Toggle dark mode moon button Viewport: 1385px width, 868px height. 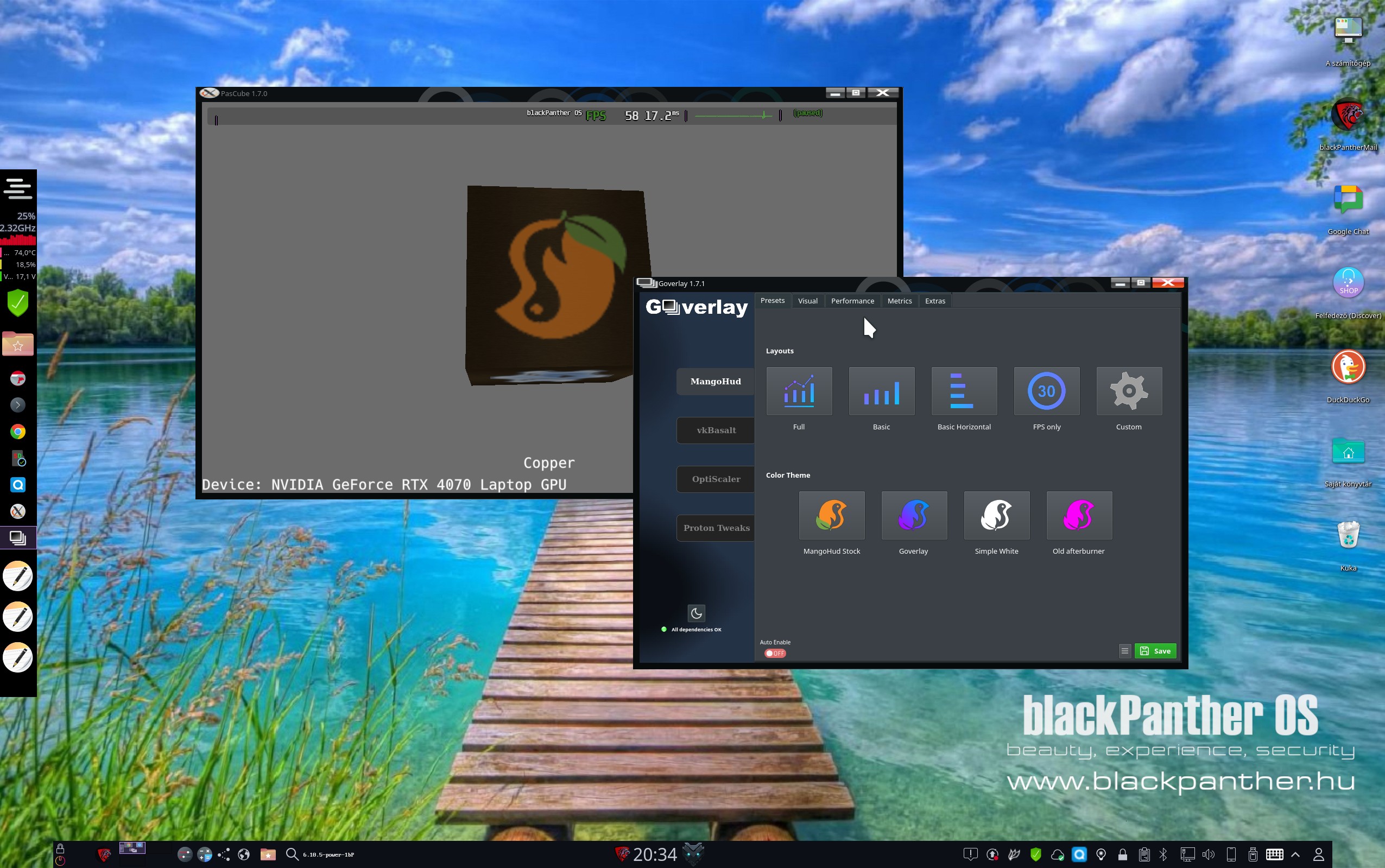tap(696, 613)
